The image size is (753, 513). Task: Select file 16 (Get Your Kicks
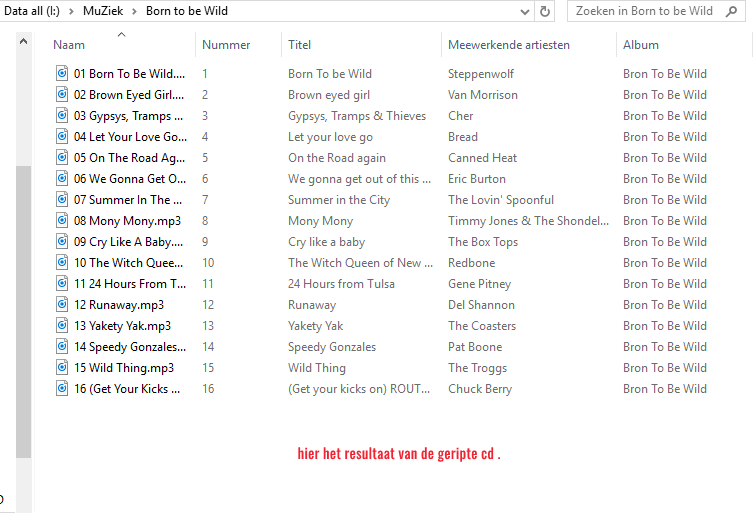127,389
